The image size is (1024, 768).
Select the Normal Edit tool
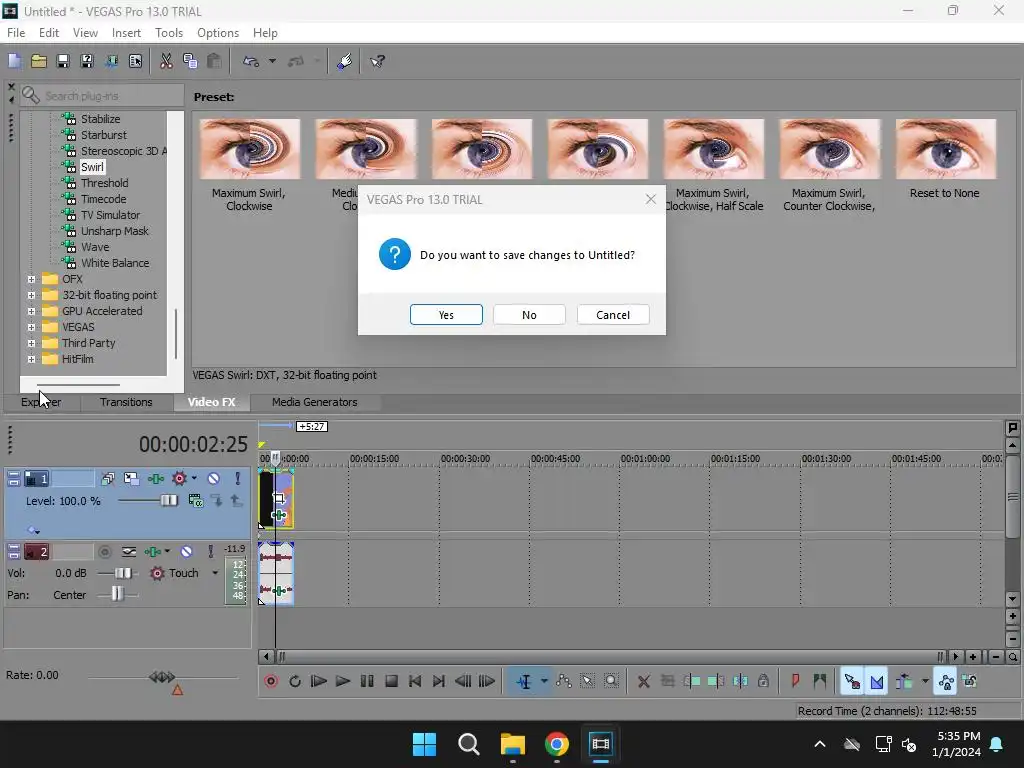[x=524, y=681]
